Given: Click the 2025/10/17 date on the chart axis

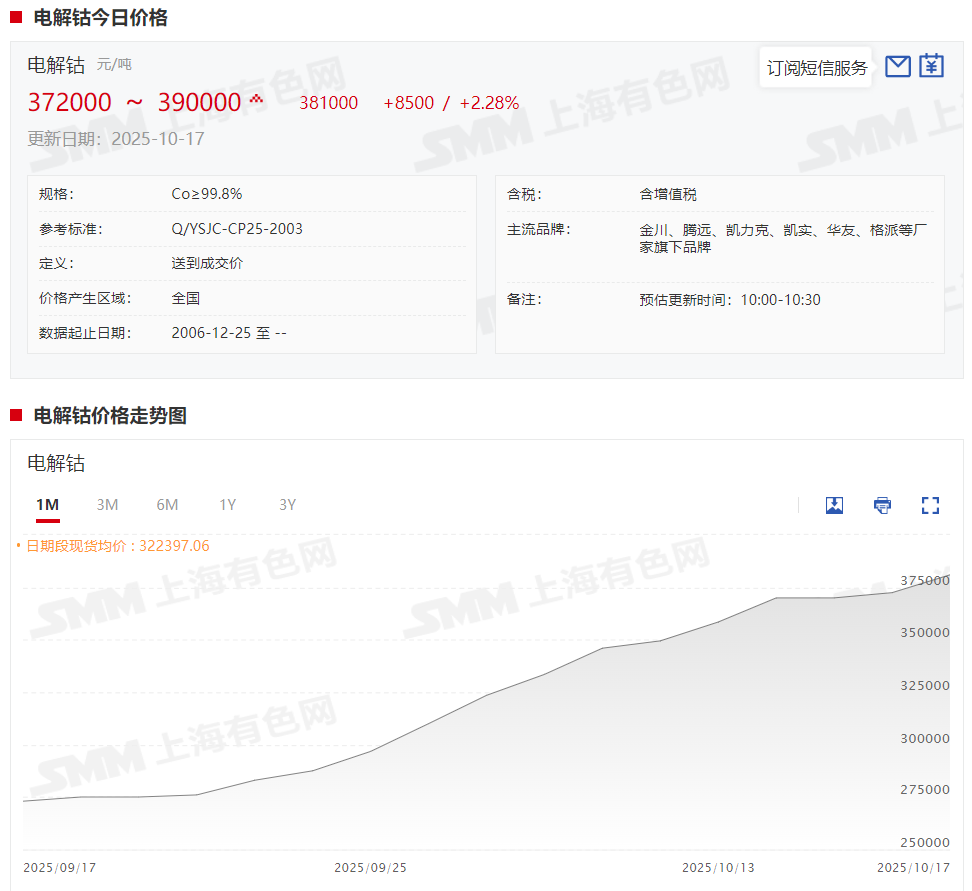Looking at the screenshot, I should click(x=913, y=867).
